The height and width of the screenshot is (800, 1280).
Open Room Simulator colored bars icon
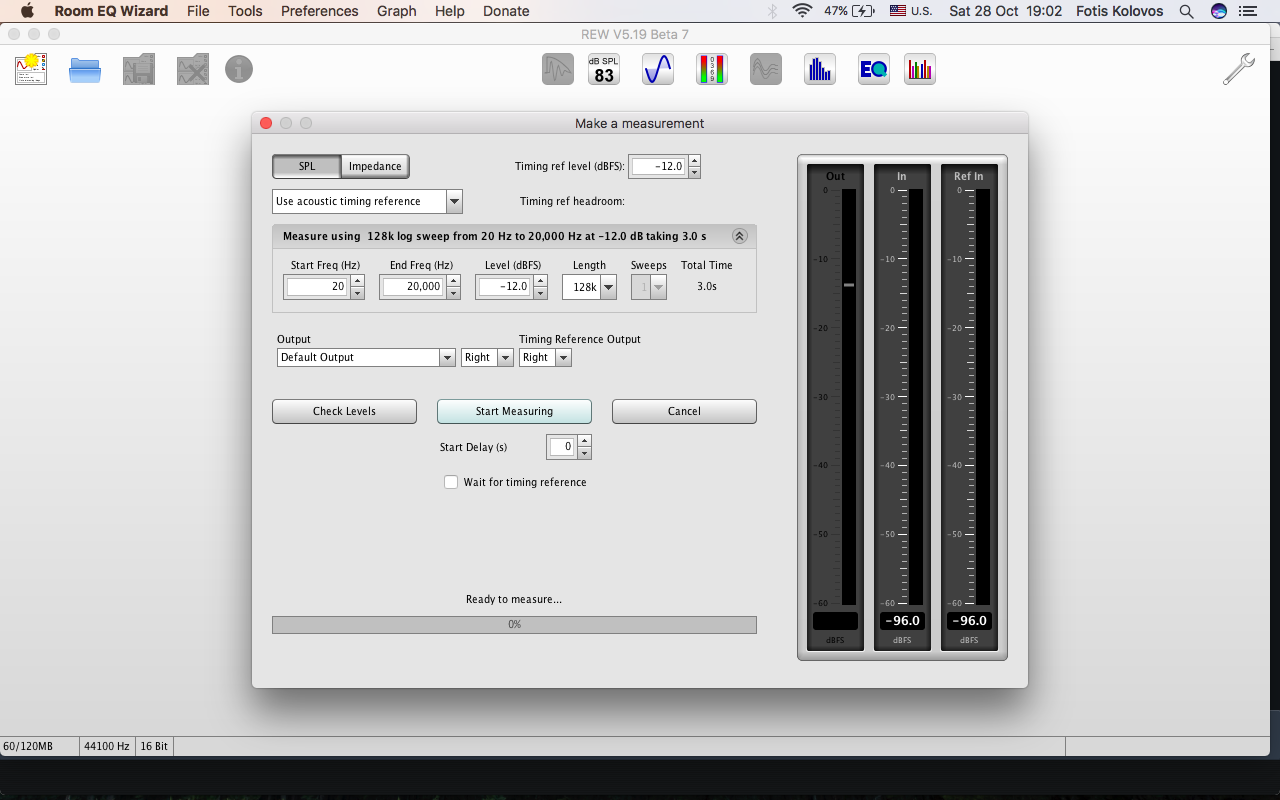pyautogui.click(x=920, y=69)
